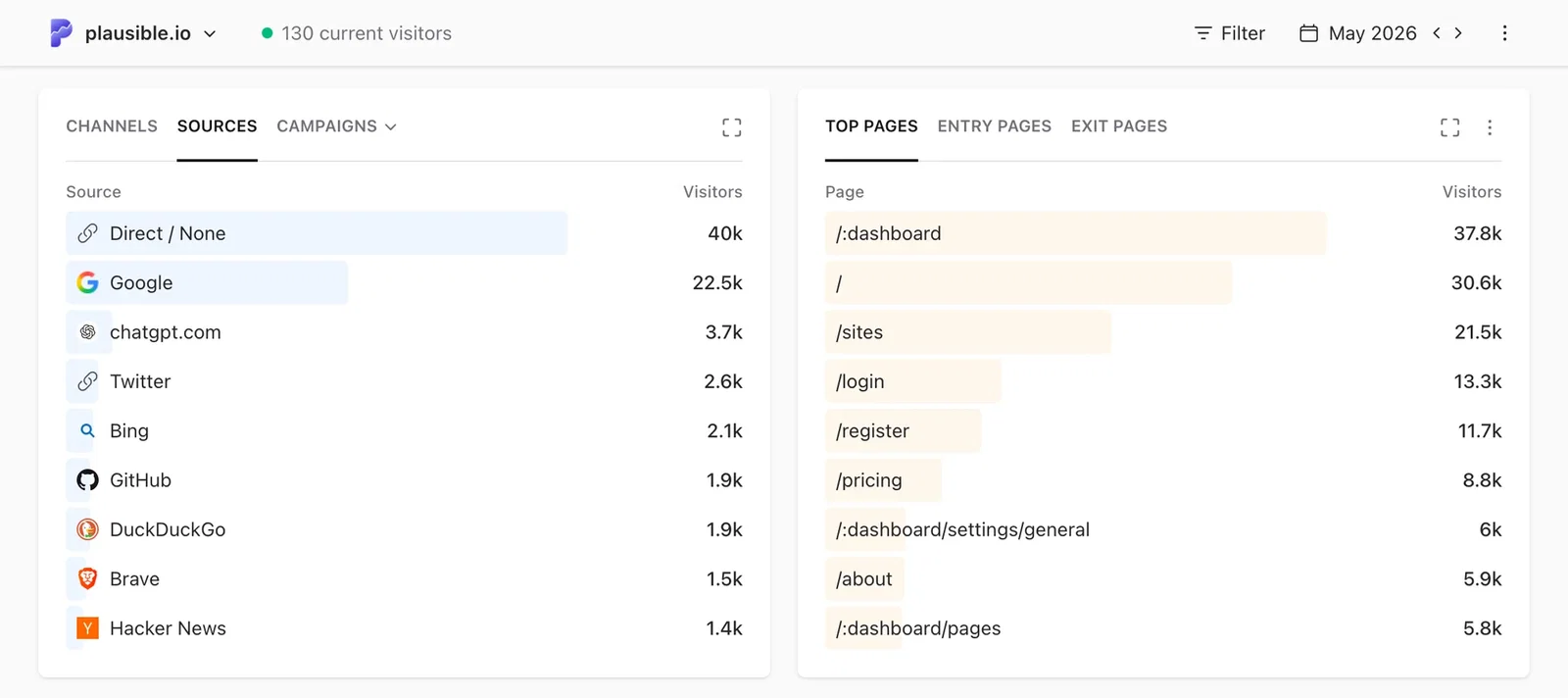Open the 130 current visitors realtime link
Image resolution: width=1568 pixels, height=698 pixels.
pyautogui.click(x=357, y=33)
